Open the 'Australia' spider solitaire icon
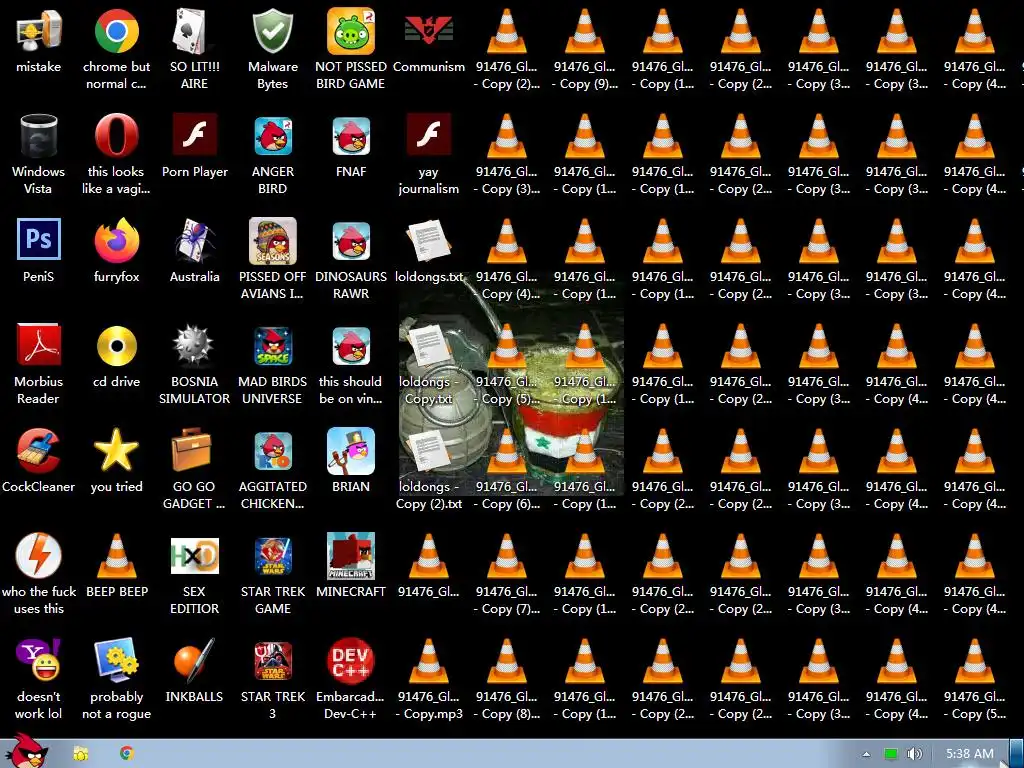 click(x=195, y=240)
